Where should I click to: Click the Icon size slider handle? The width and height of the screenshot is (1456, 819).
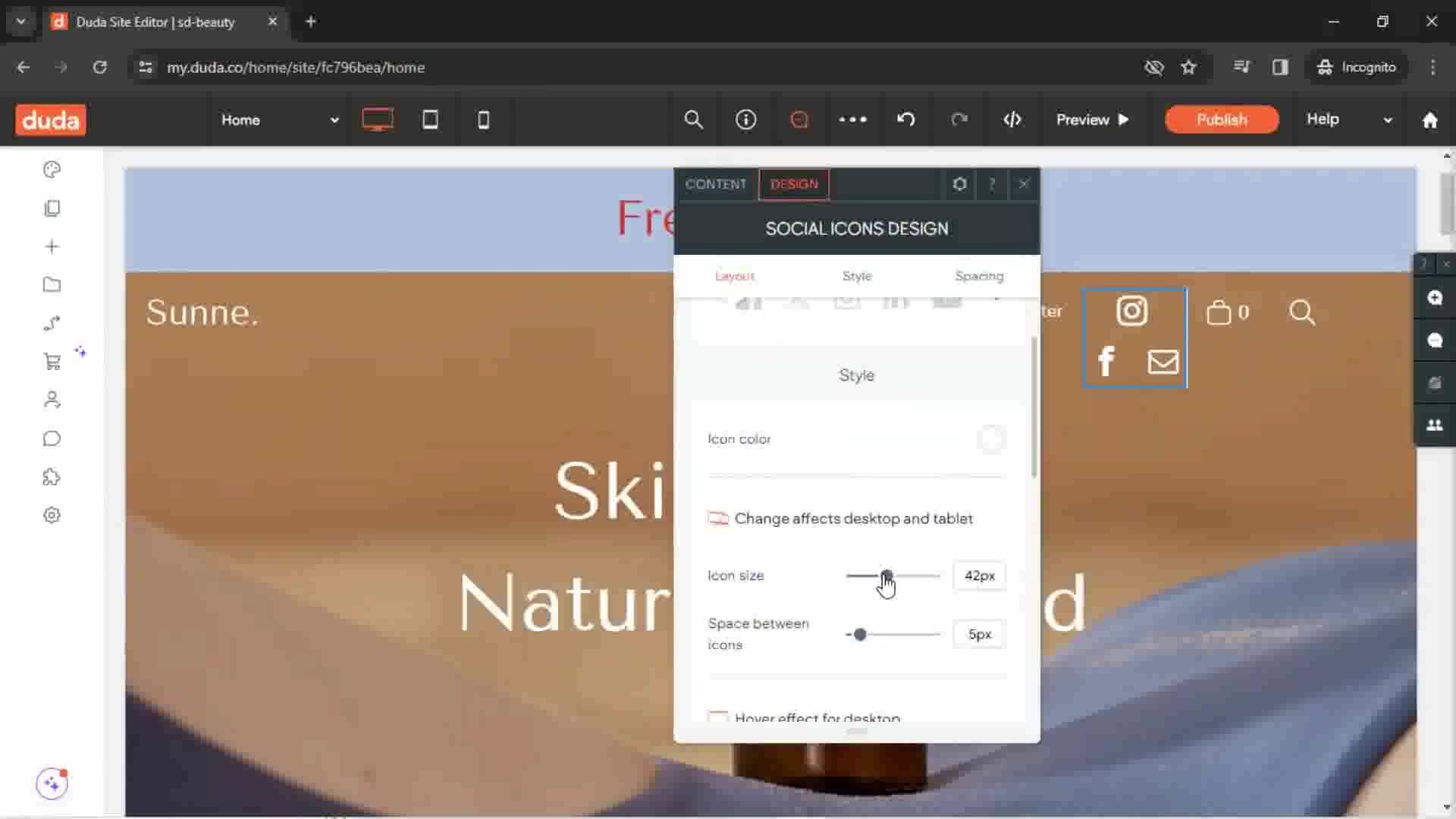(x=886, y=576)
